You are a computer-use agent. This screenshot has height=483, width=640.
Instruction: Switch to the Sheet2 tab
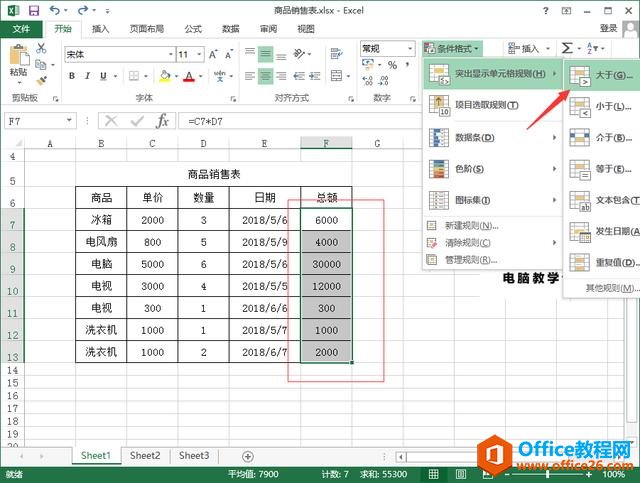[x=145, y=456]
